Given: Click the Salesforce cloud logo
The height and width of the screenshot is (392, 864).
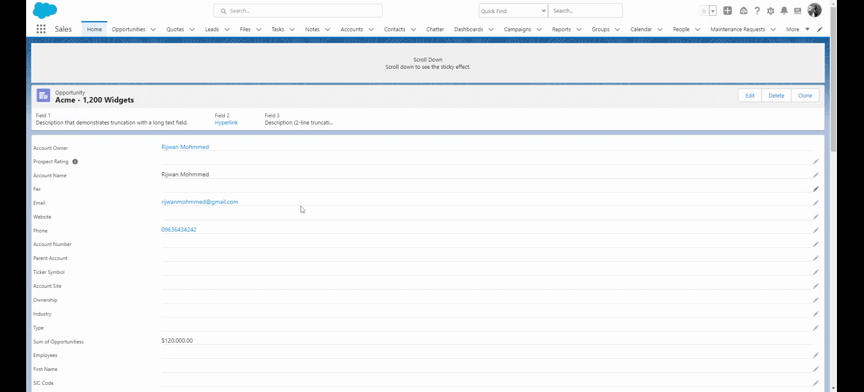Looking at the screenshot, I should click(x=45, y=10).
